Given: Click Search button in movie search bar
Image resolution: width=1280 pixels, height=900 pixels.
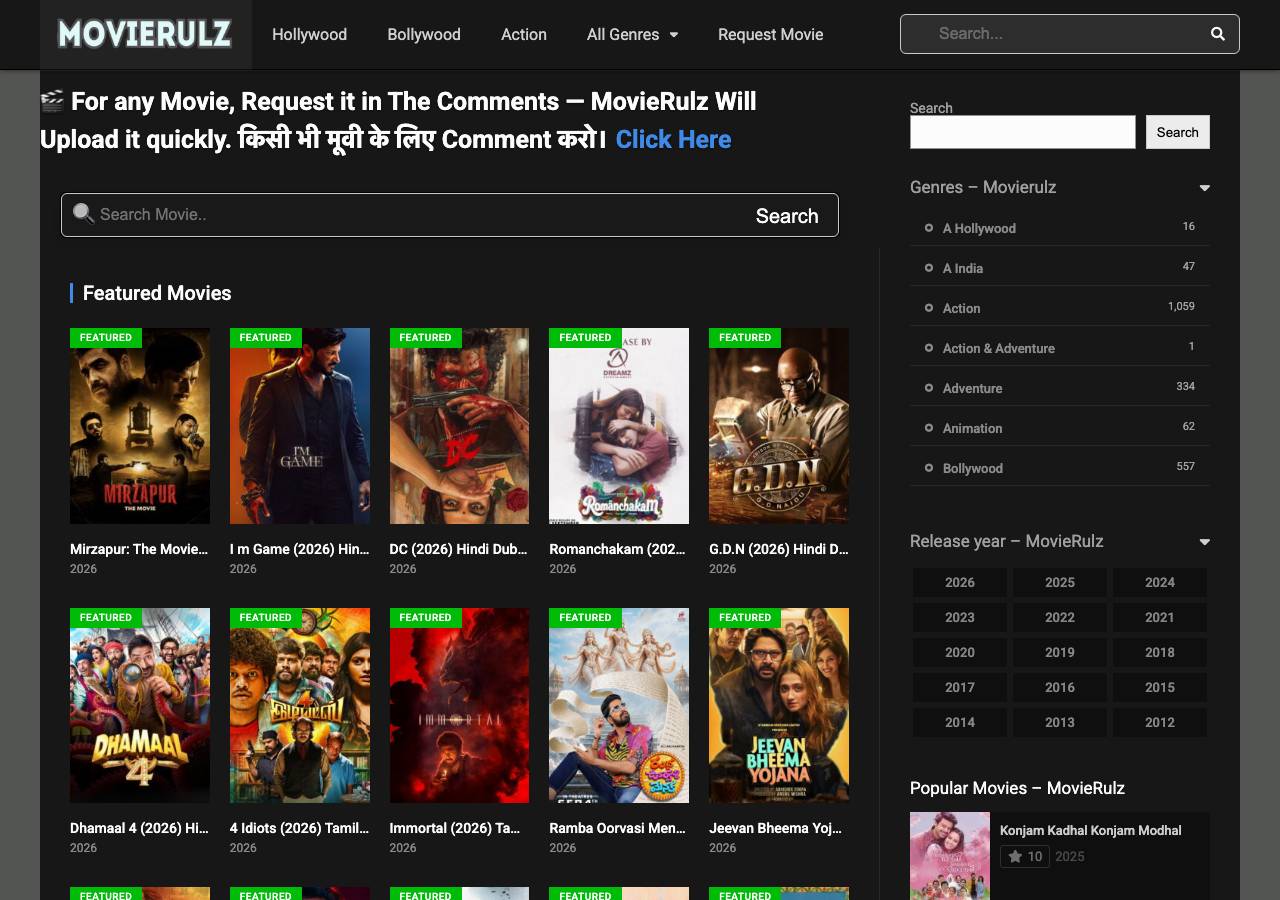Looking at the screenshot, I should [787, 216].
